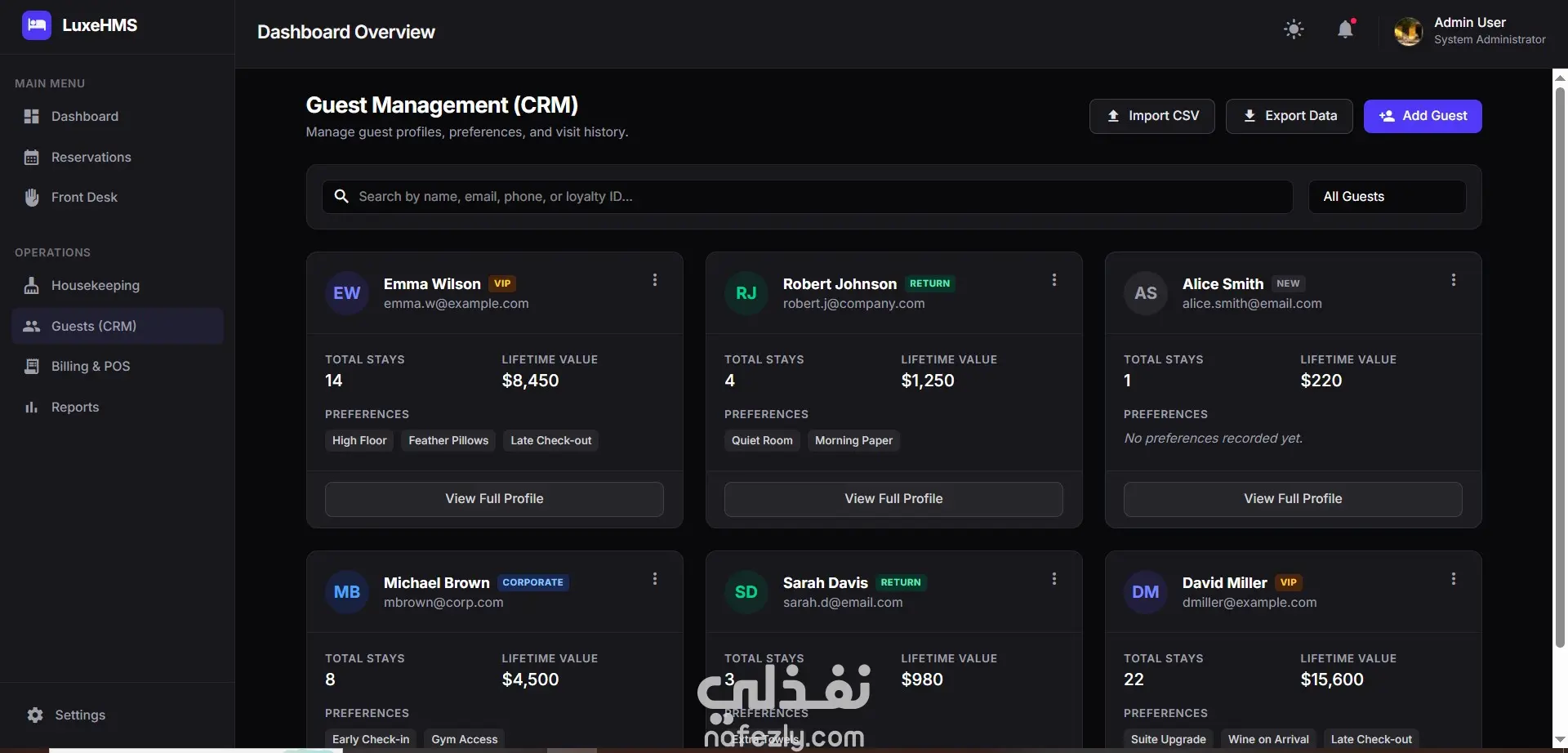Open Dashboard from the sidebar
The width and height of the screenshot is (1568, 753).
pos(118,117)
